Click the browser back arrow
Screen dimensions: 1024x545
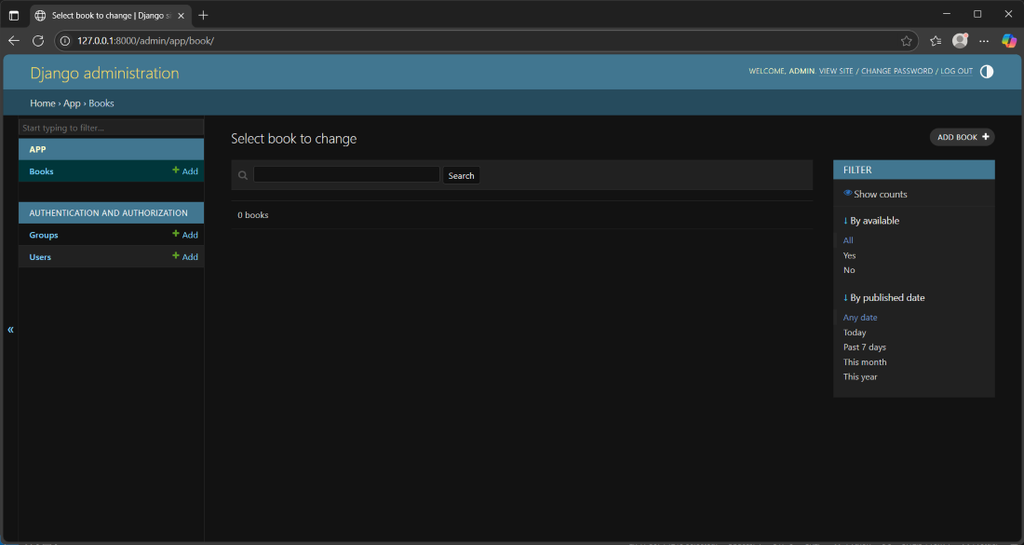point(14,40)
